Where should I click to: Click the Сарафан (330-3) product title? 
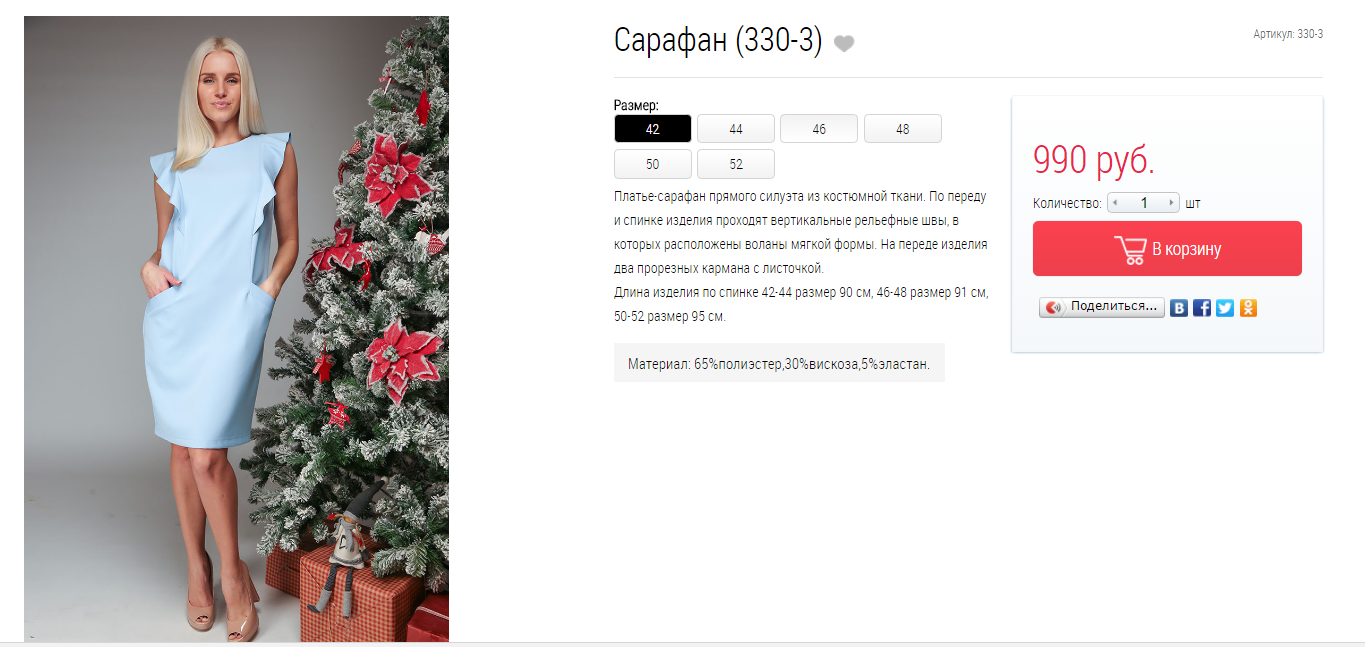click(718, 41)
